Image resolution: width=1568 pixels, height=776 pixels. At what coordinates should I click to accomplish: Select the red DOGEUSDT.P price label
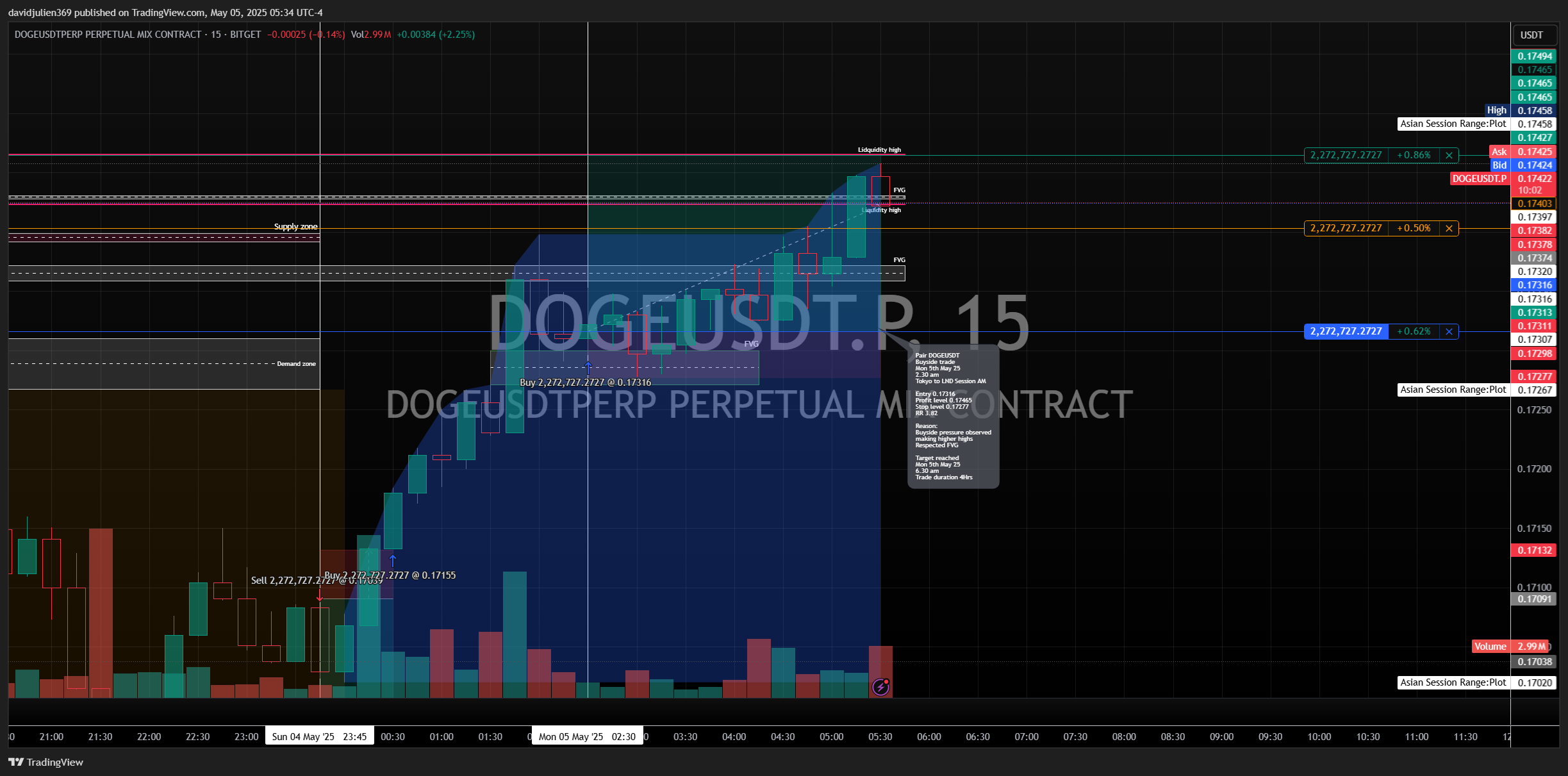(x=1480, y=179)
